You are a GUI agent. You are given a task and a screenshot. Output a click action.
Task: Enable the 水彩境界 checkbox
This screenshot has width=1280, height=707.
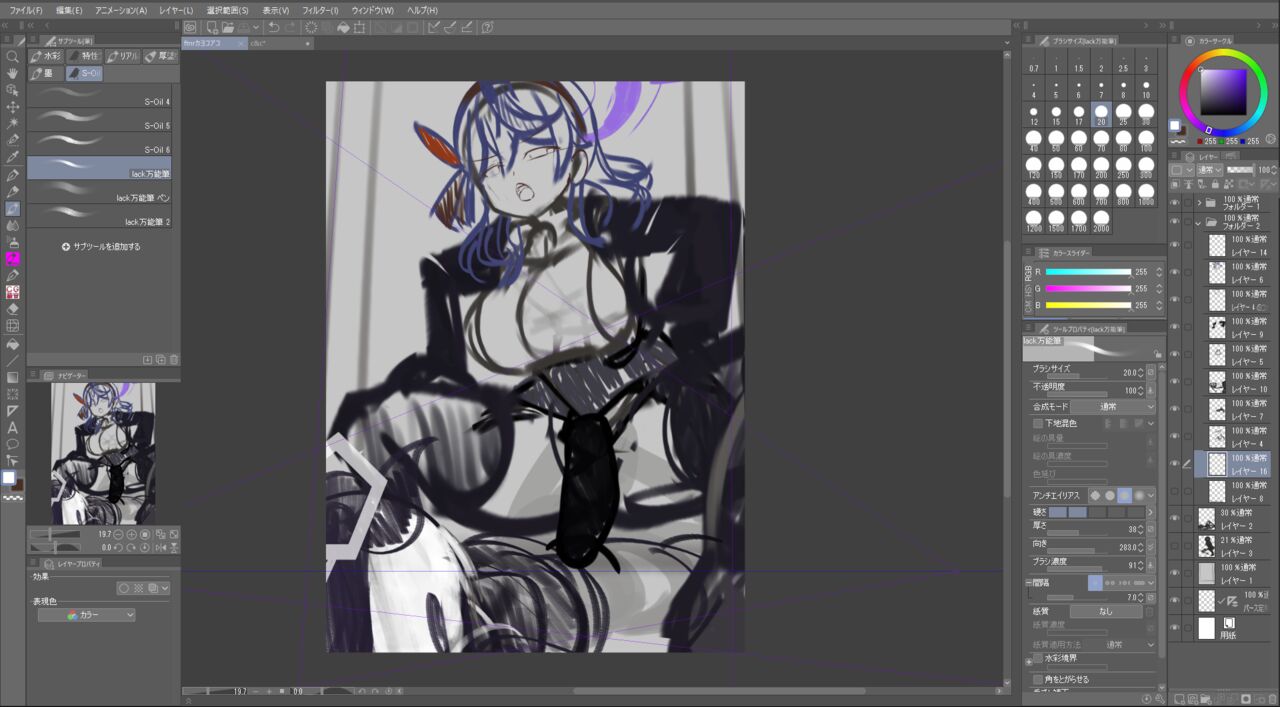point(1038,658)
